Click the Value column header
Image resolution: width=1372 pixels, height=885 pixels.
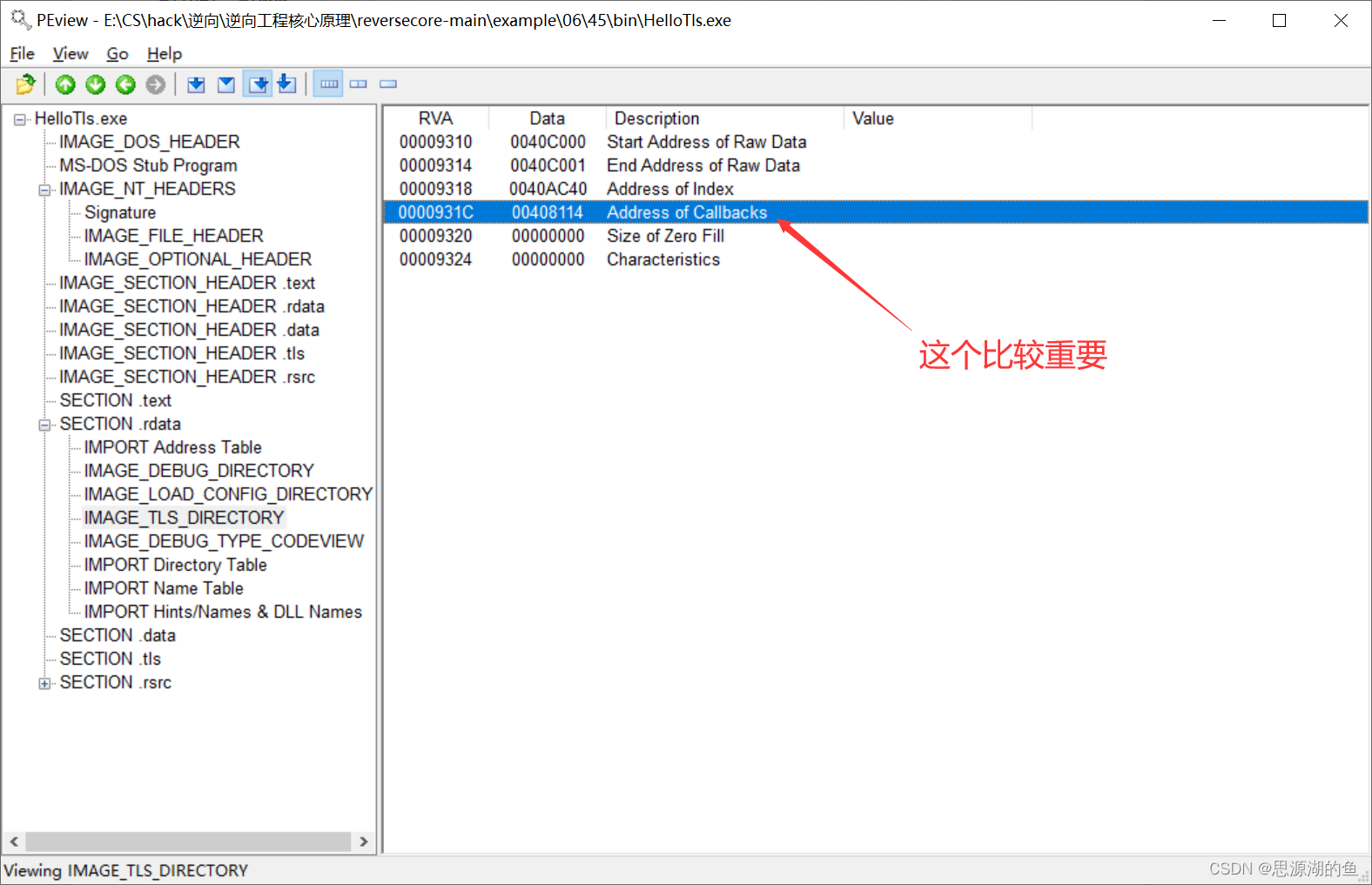[x=938, y=118]
